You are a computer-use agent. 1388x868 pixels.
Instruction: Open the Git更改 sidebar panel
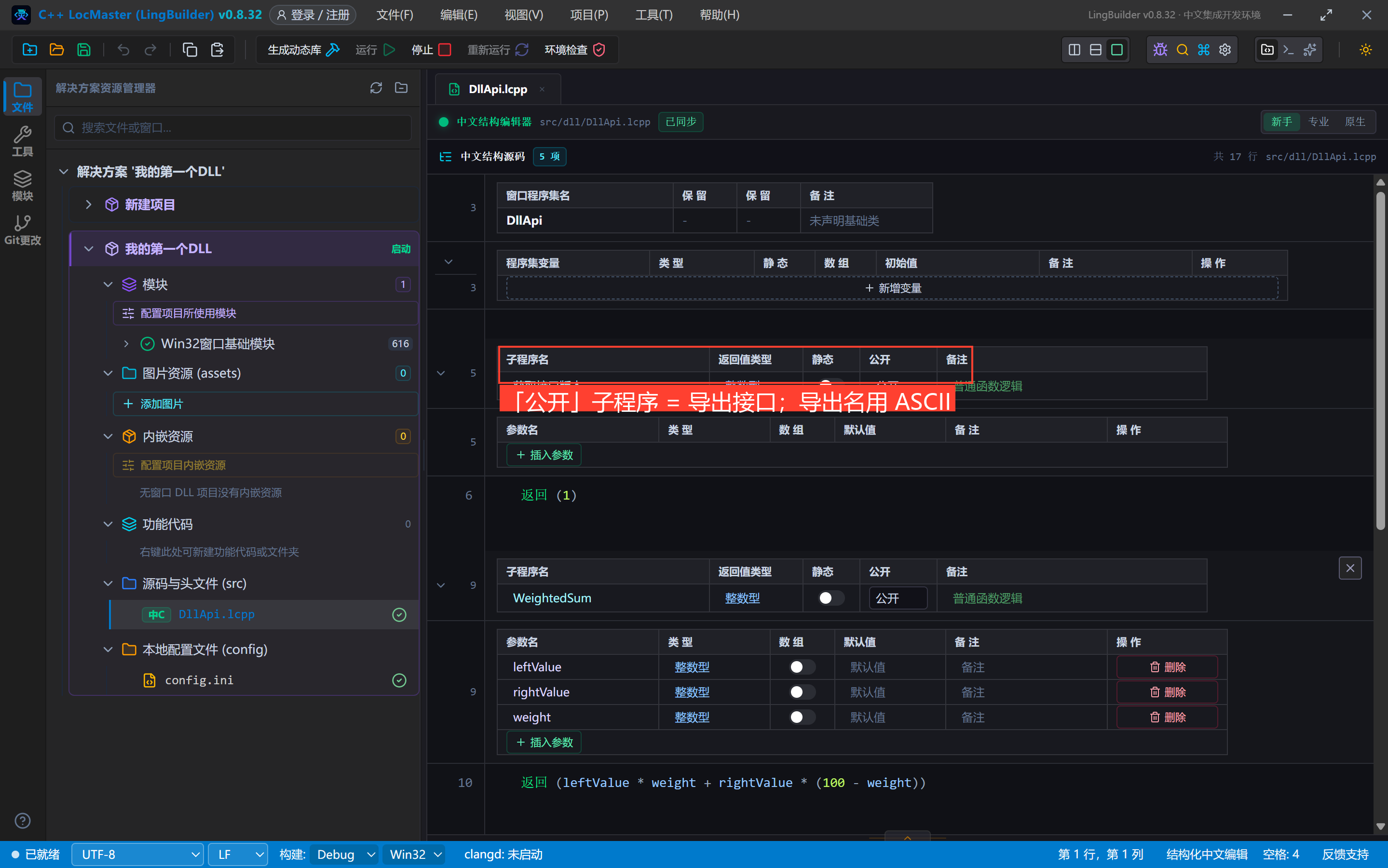pyautogui.click(x=22, y=230)
